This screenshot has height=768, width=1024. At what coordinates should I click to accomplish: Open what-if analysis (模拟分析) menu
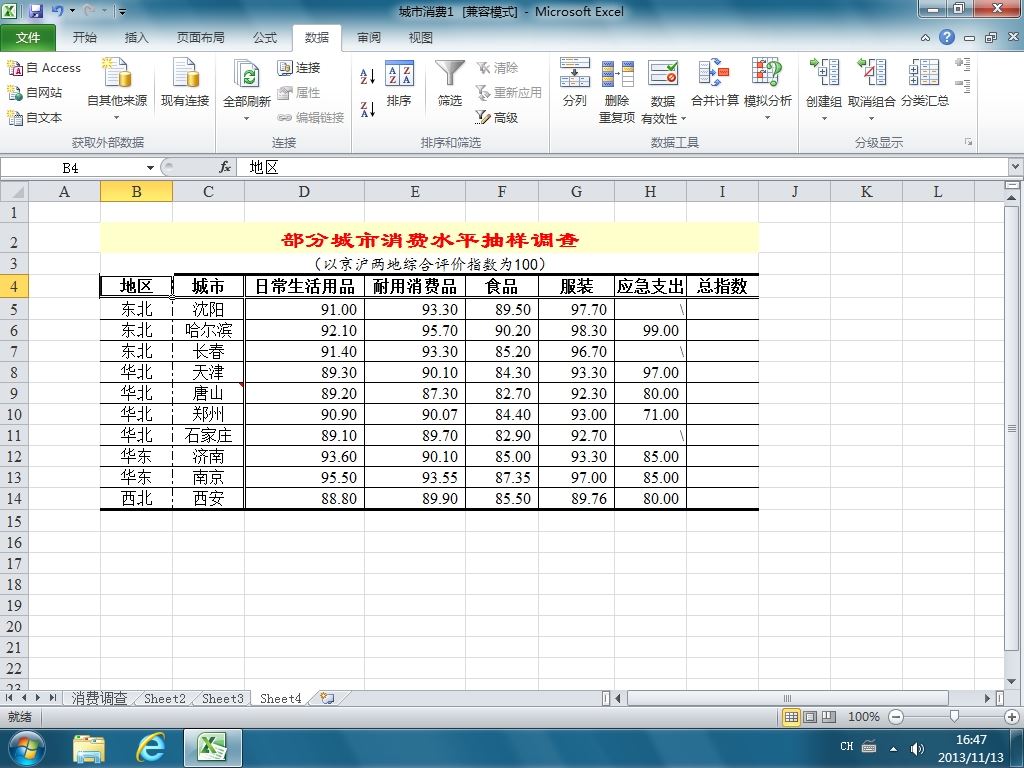coord(767,89)
